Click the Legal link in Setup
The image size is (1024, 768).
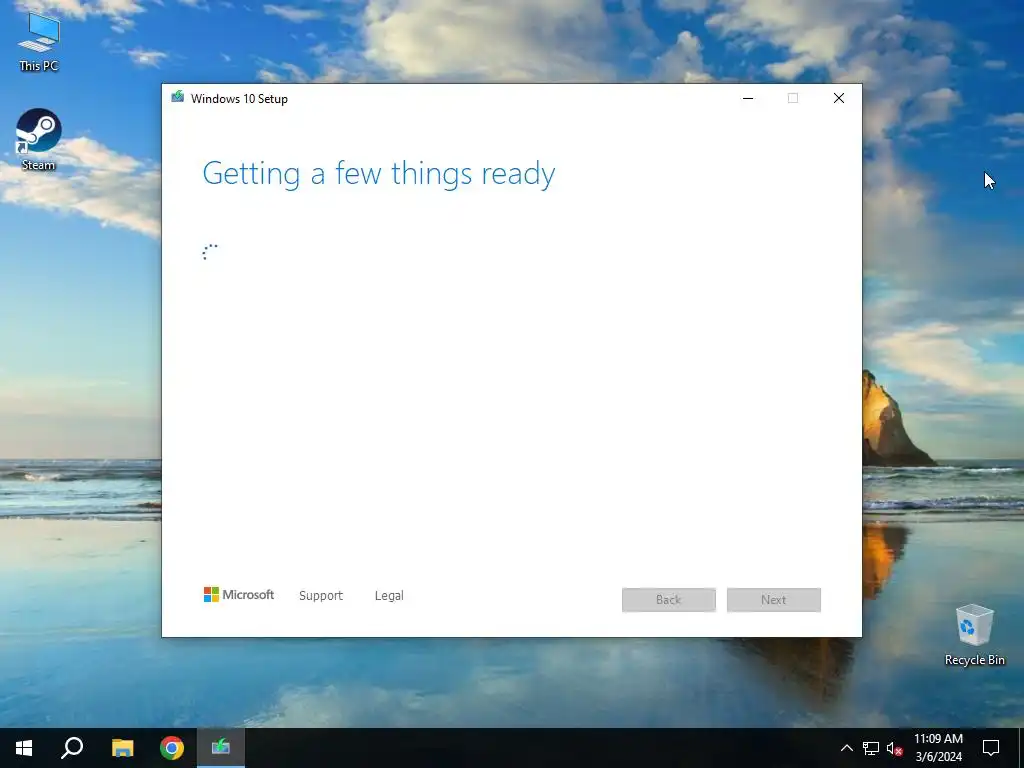[x=389, y=596]
